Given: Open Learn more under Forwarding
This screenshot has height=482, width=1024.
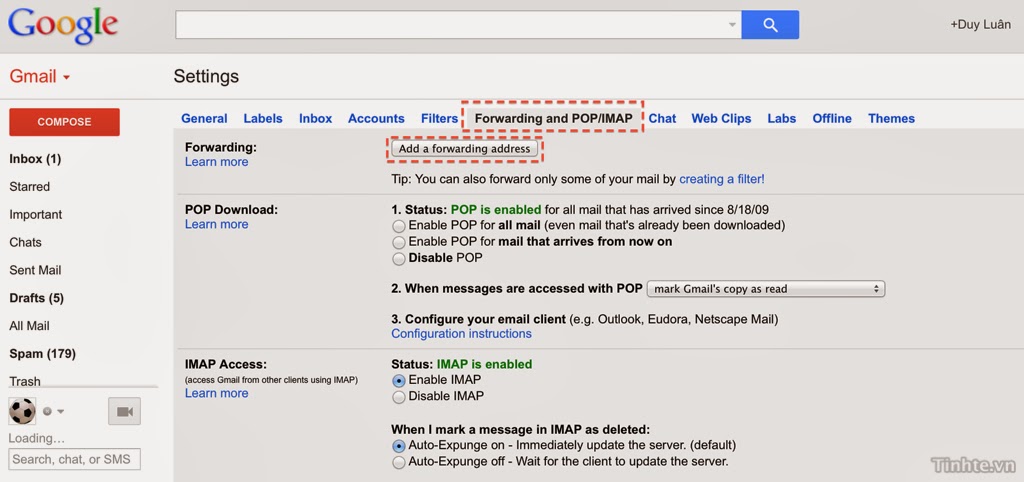Looking at the screenshot, I should tap(216, 162).
